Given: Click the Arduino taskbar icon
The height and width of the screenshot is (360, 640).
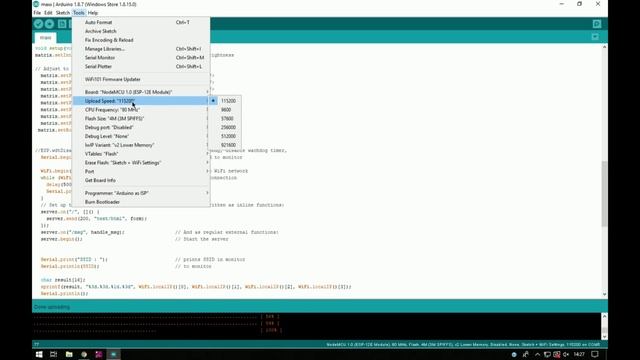Looking at the screenshot, I should pos(113,354).
